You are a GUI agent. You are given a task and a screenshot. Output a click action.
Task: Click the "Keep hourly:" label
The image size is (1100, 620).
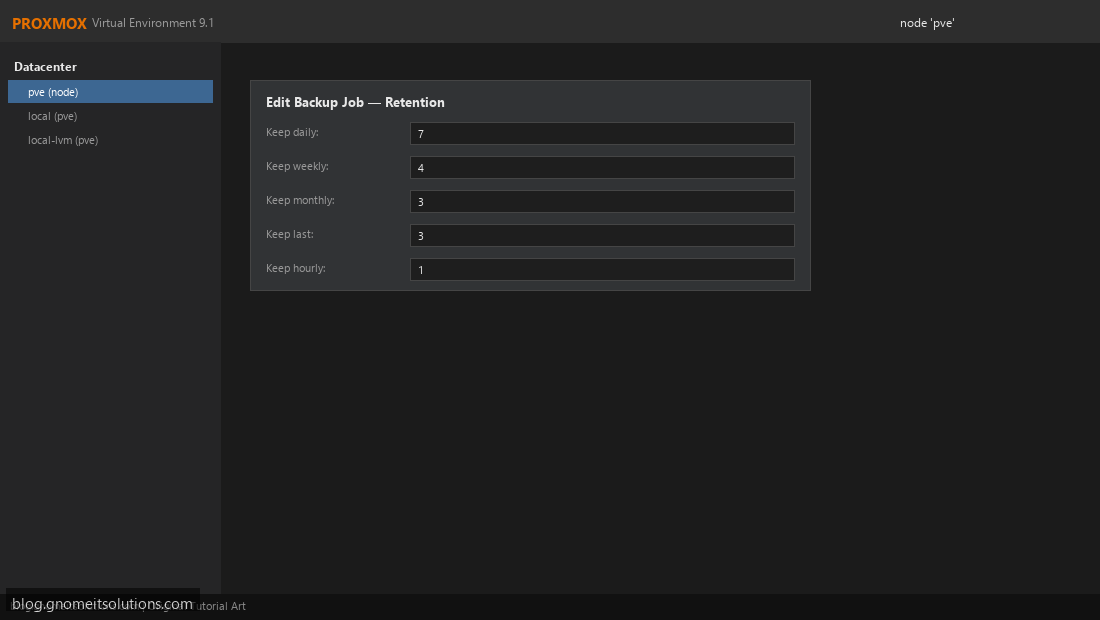click(x=295, y=268)
